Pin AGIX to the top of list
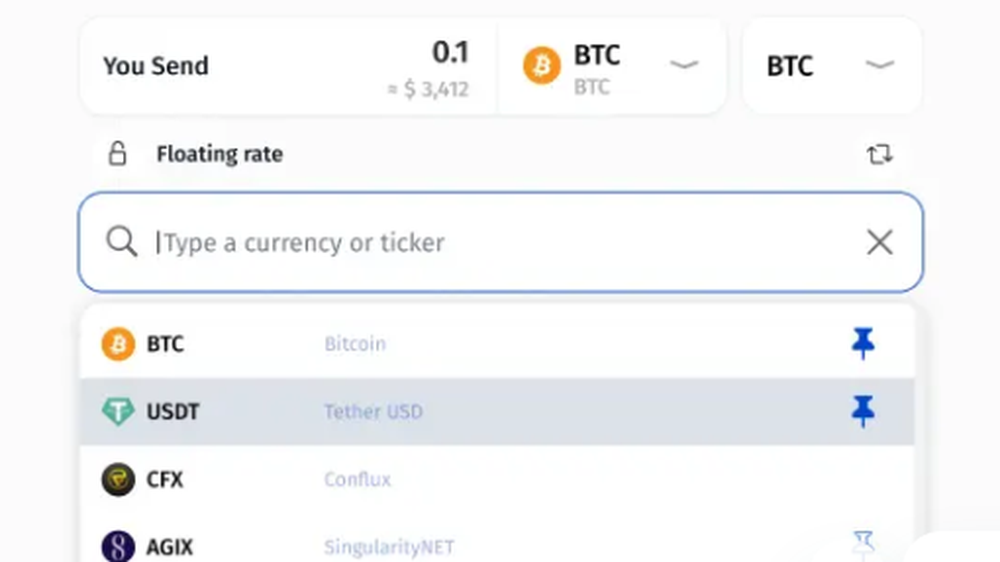The width and height of the screenshot is (1000, 562). pos(863,544)
